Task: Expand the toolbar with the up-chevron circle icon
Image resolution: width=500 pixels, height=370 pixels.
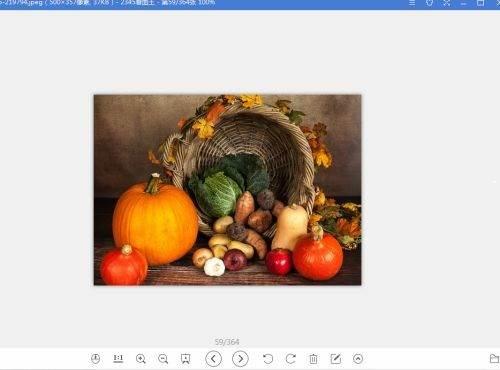Action: tap(358, 359)
